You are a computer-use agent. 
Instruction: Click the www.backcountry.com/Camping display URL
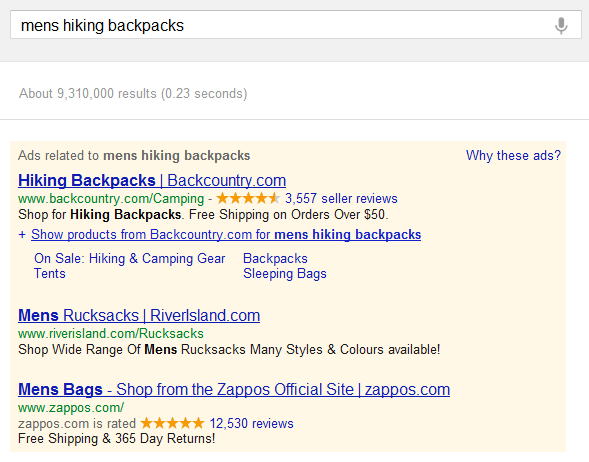pos(111,198)
